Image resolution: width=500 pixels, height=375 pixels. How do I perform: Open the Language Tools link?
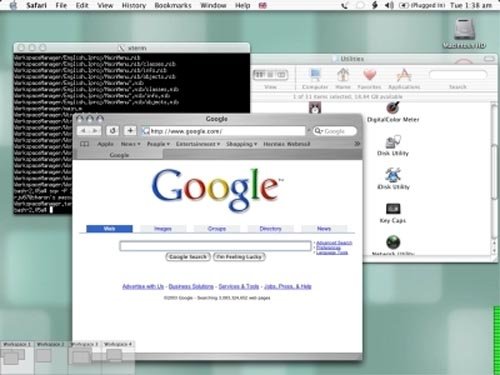click(332, 253)
